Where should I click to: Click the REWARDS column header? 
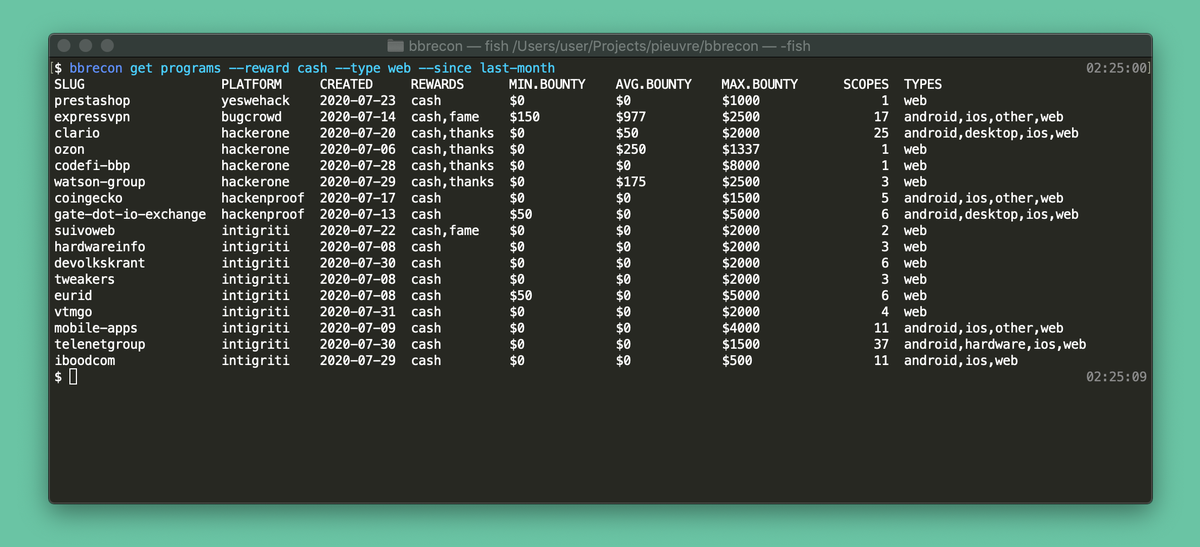[437, 84]
